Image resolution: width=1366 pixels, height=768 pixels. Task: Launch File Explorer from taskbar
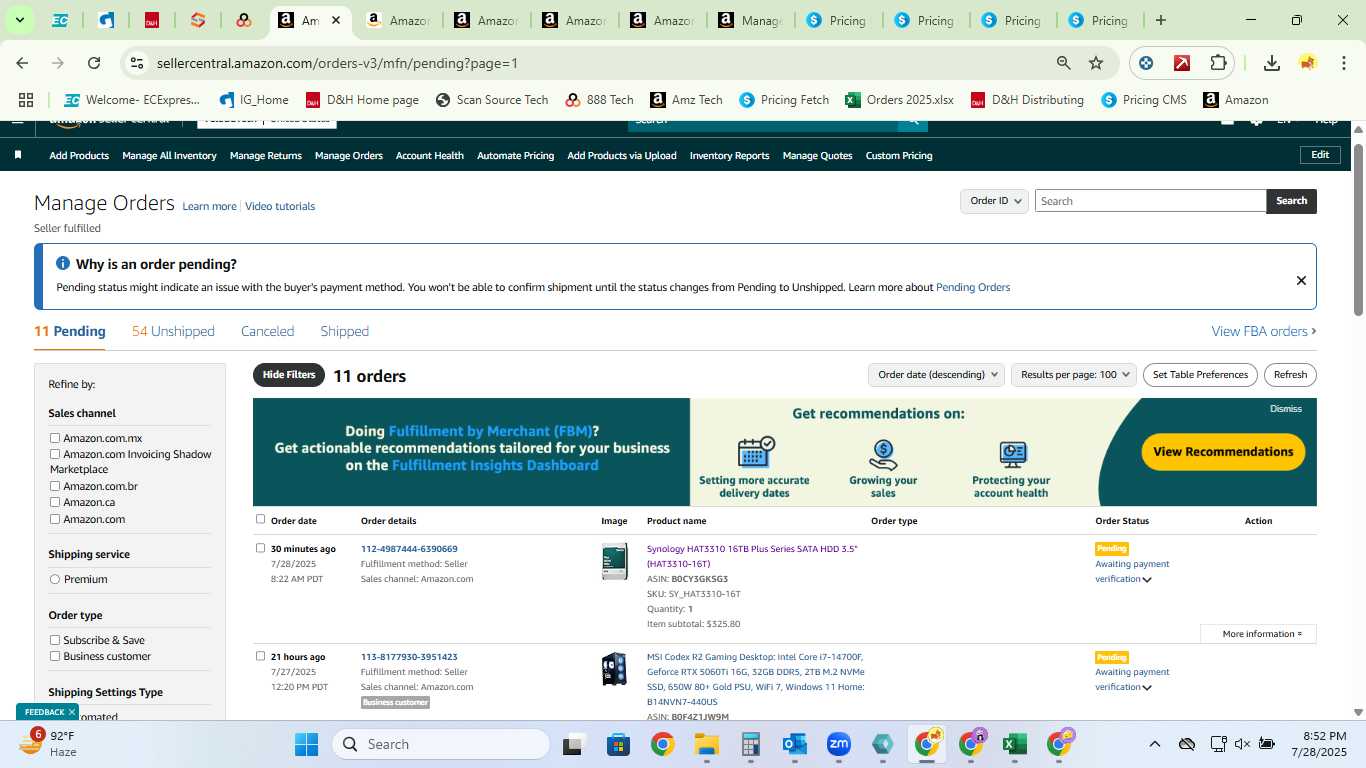707,744
